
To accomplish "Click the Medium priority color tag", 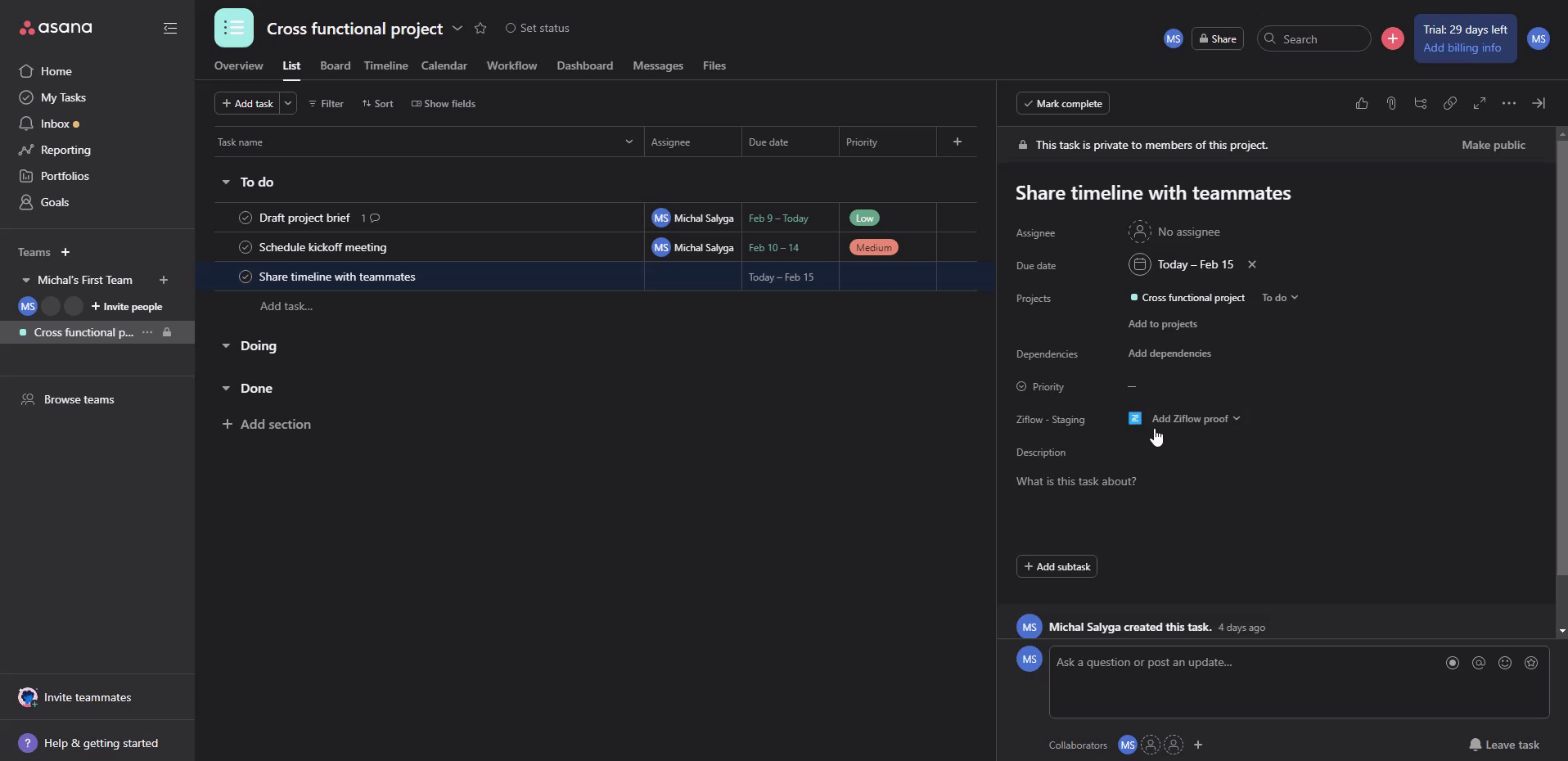I will (873, 247).
